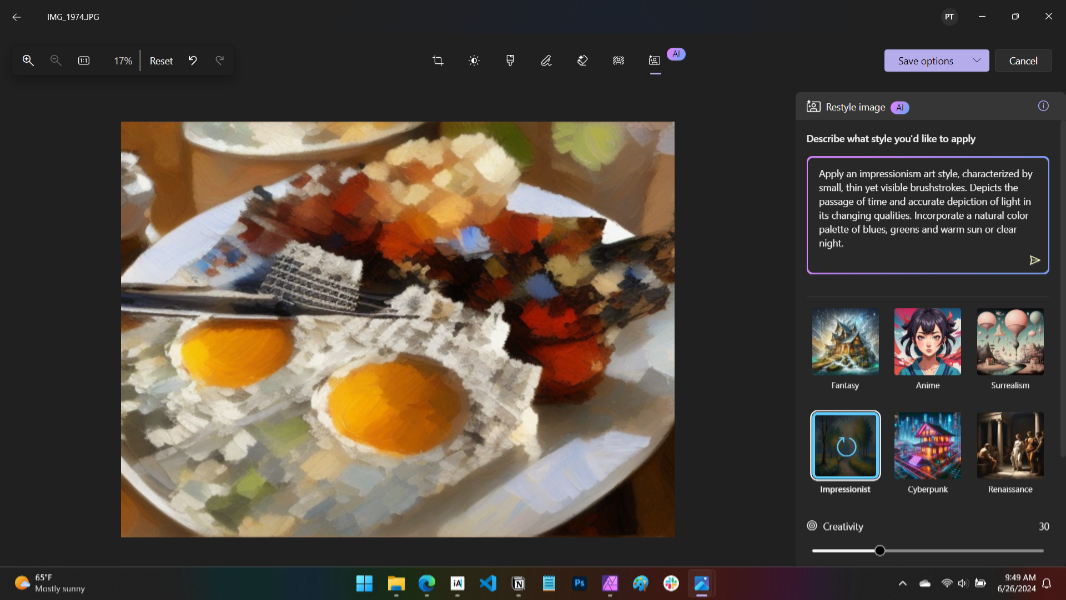Move the Creativity slider handle
Viewport: 1066px width, 600px height.
click(x=880, y=550)
